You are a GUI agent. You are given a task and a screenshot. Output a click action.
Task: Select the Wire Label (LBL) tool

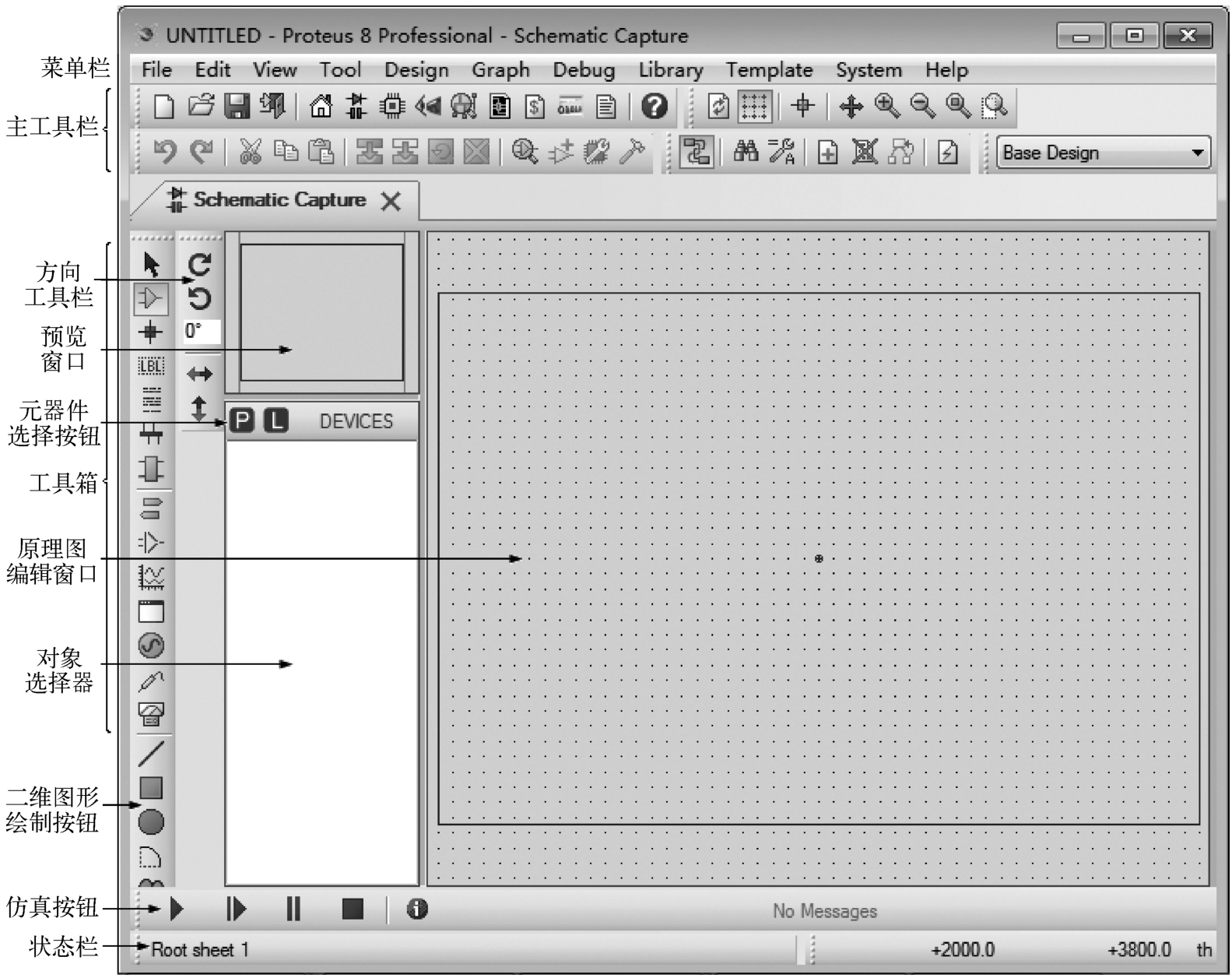(151, 366)
